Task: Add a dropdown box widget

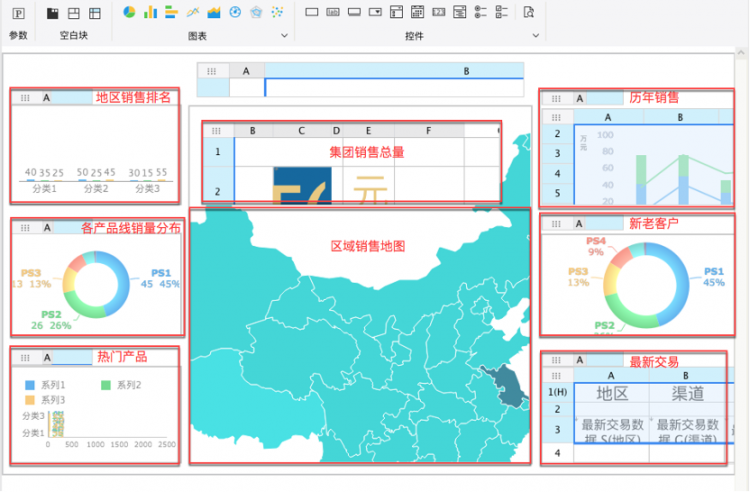Action: [x=375, y=12]
